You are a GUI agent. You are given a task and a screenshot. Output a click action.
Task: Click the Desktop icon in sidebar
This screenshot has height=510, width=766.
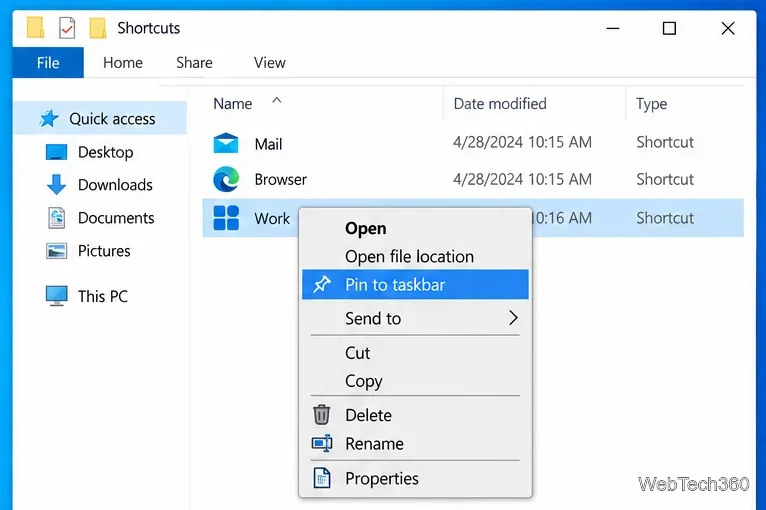coord(56,152)
